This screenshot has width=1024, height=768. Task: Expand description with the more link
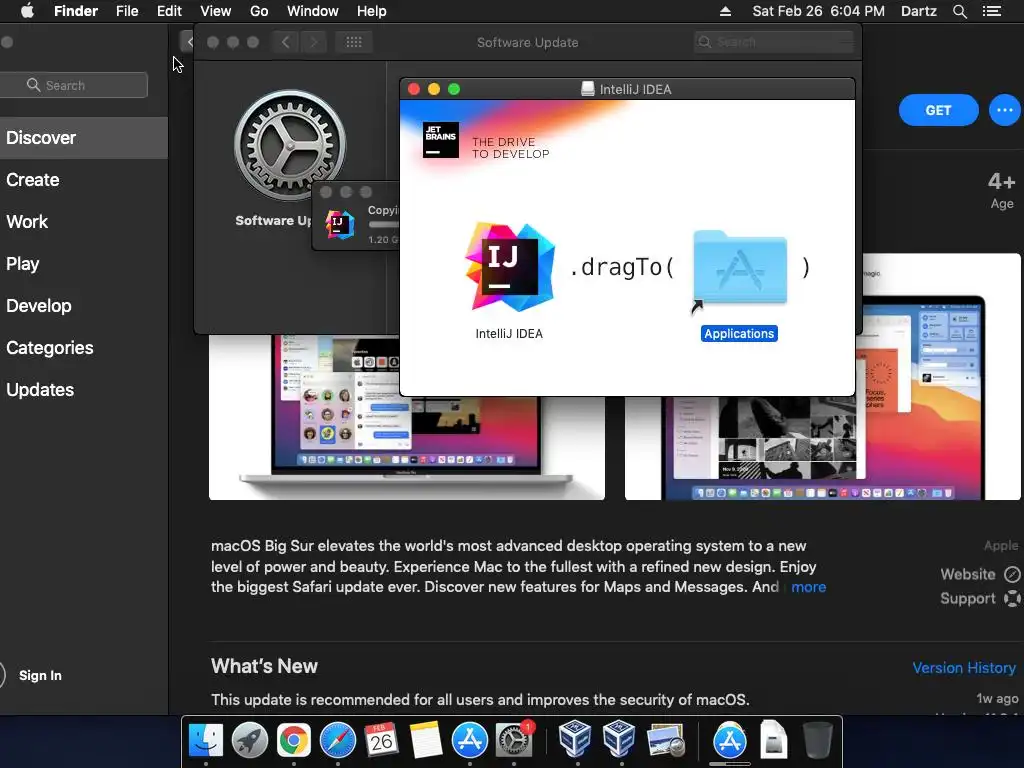808,587
